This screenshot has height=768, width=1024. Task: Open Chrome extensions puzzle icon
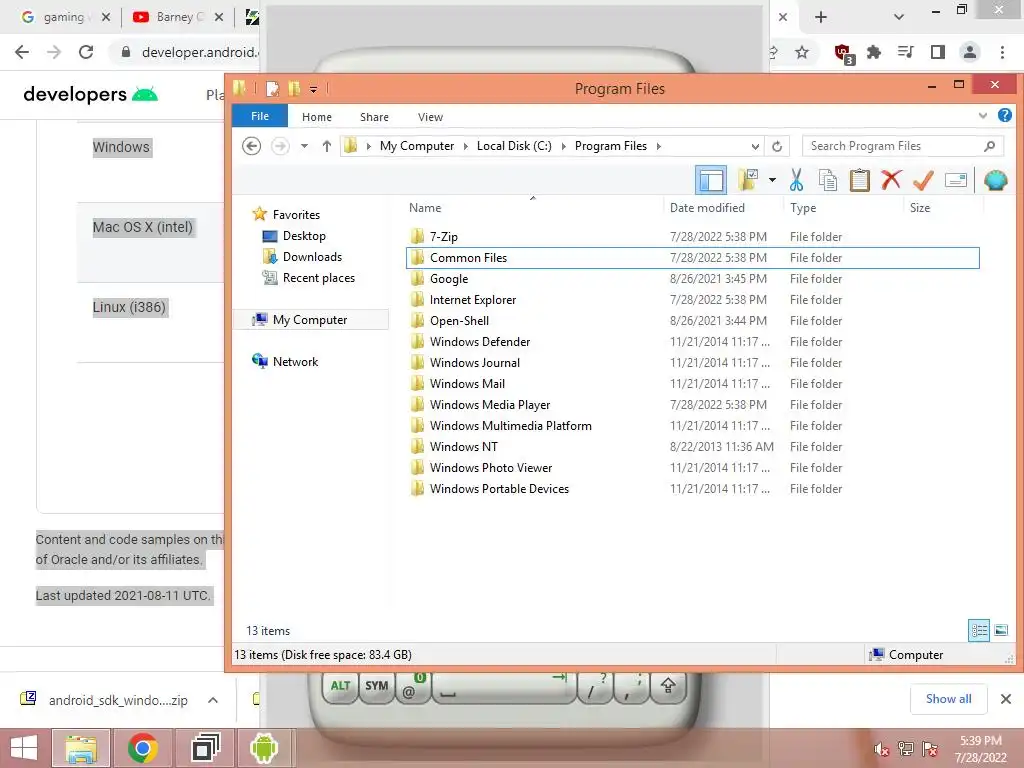(874, 52)
